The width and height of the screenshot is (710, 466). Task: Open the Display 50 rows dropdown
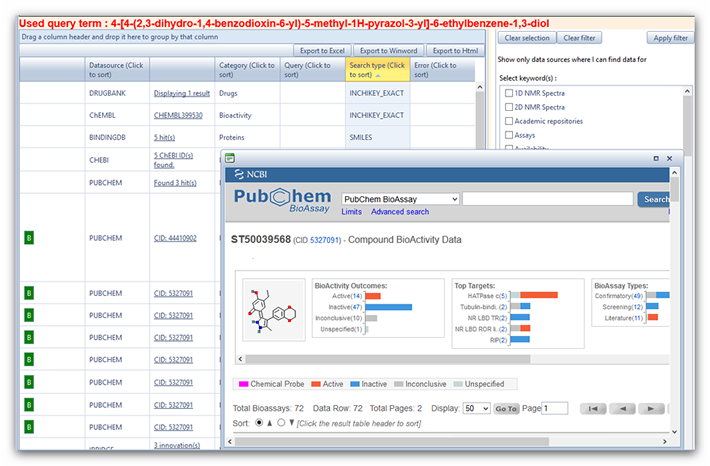coord(476,408)
